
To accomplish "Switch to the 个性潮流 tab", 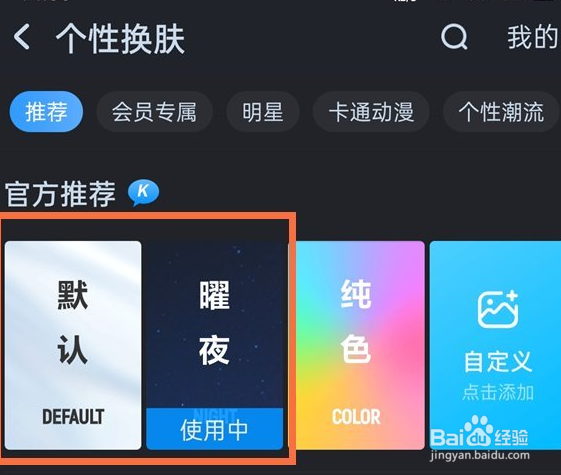I will point(501,112).
